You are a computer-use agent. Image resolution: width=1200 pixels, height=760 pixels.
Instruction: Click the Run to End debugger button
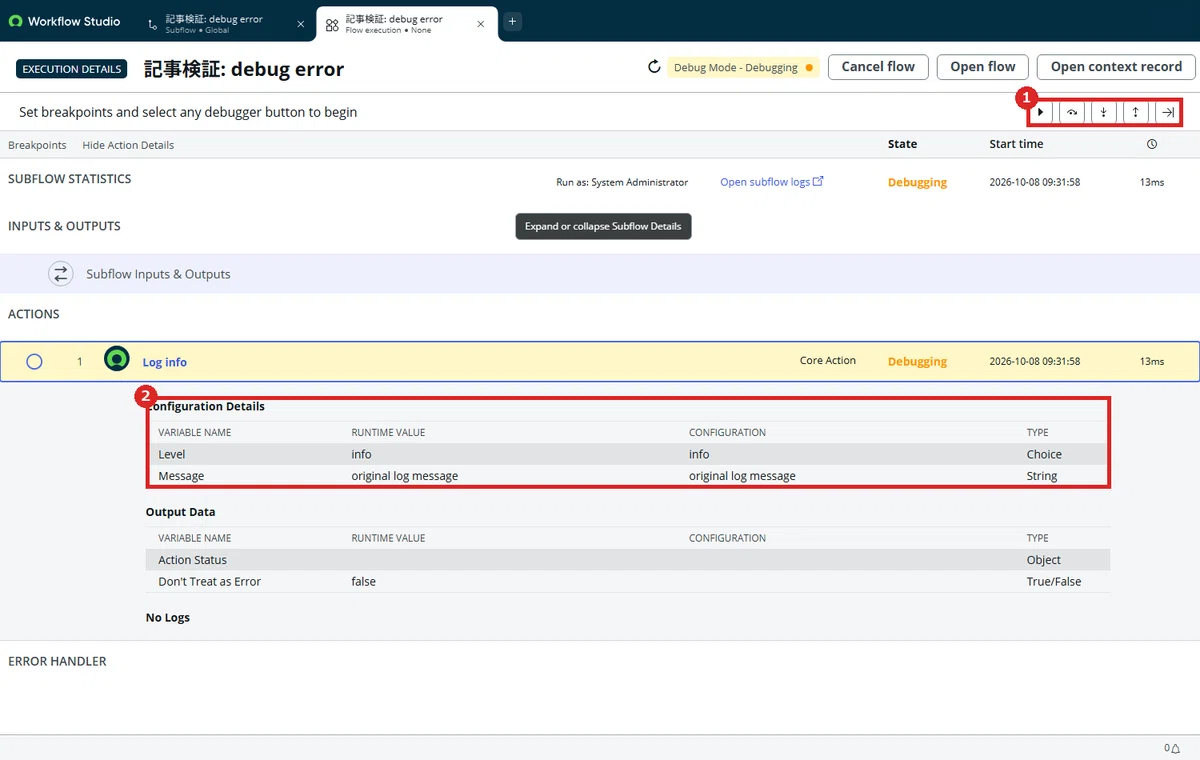1167,113
